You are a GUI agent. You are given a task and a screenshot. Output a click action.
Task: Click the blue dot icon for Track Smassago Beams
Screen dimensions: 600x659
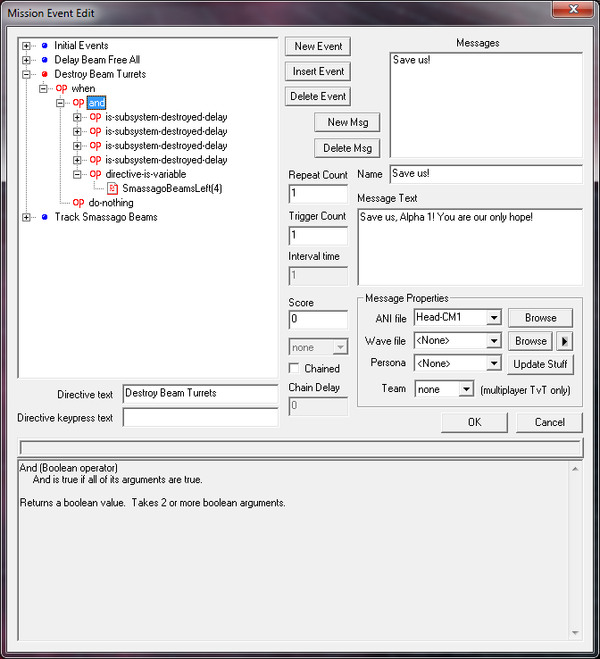44,217
